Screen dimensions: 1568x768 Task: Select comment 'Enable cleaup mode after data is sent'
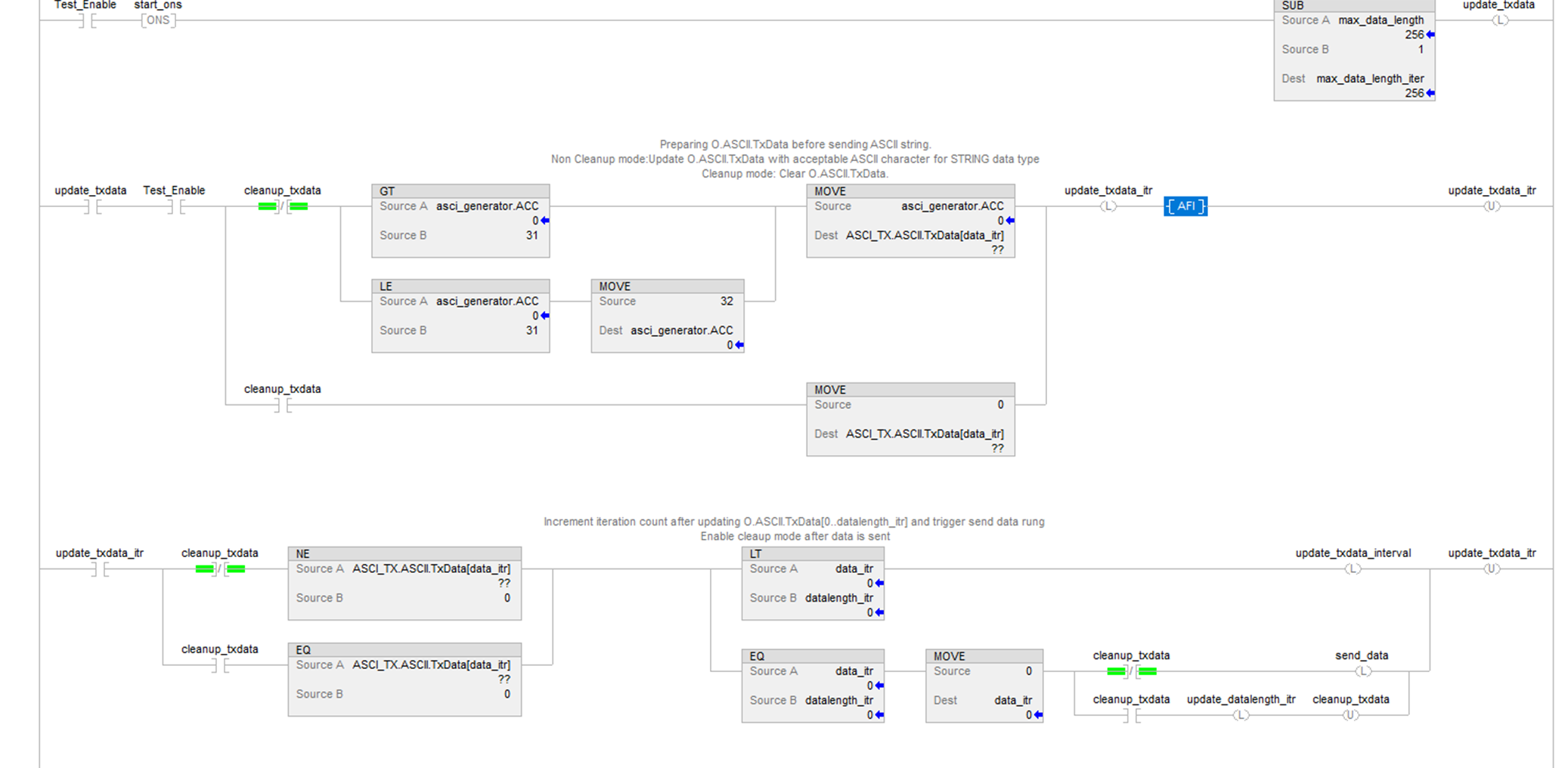click(795, 536)
